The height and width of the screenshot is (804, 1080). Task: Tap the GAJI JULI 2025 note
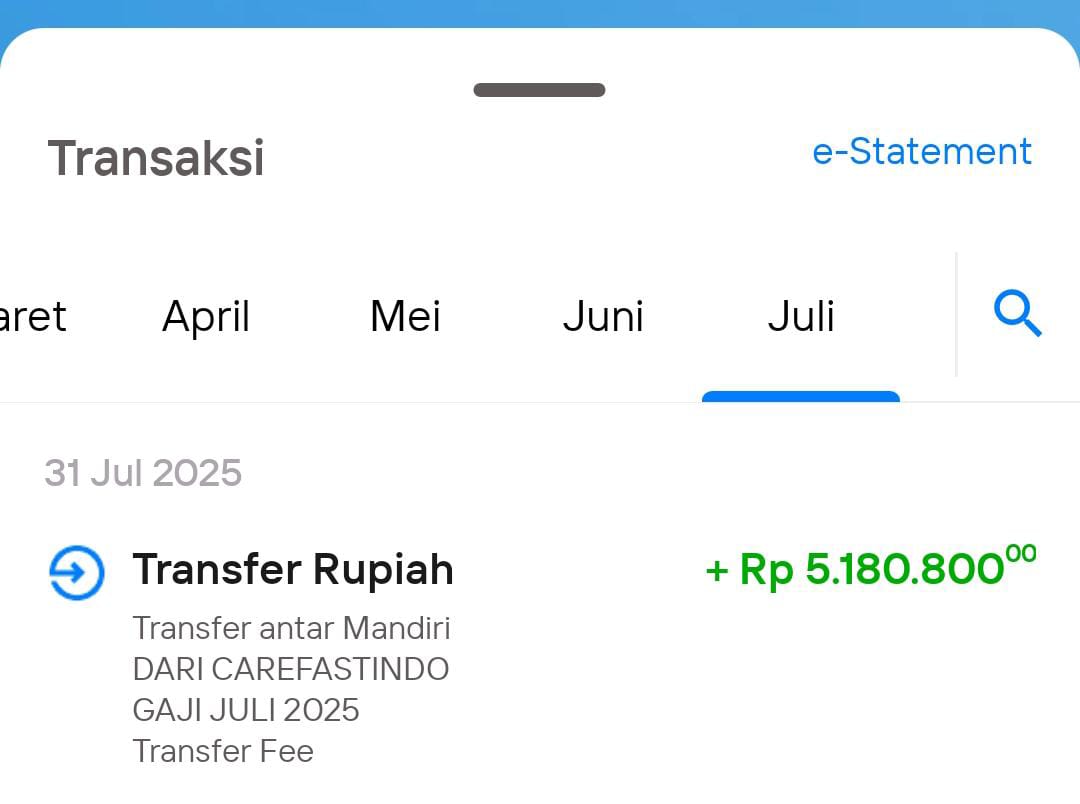tap(246, 710)
